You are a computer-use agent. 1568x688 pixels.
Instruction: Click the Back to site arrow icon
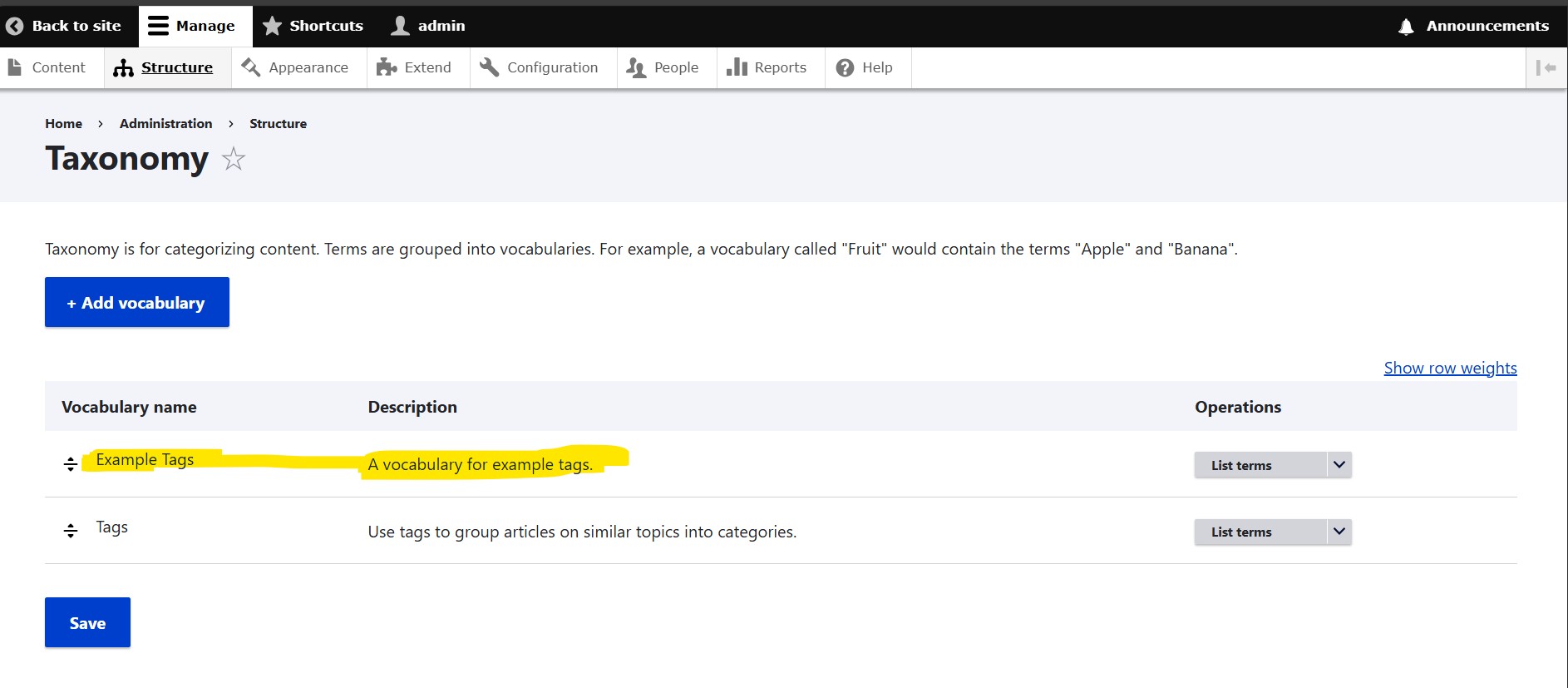(14, 26)
